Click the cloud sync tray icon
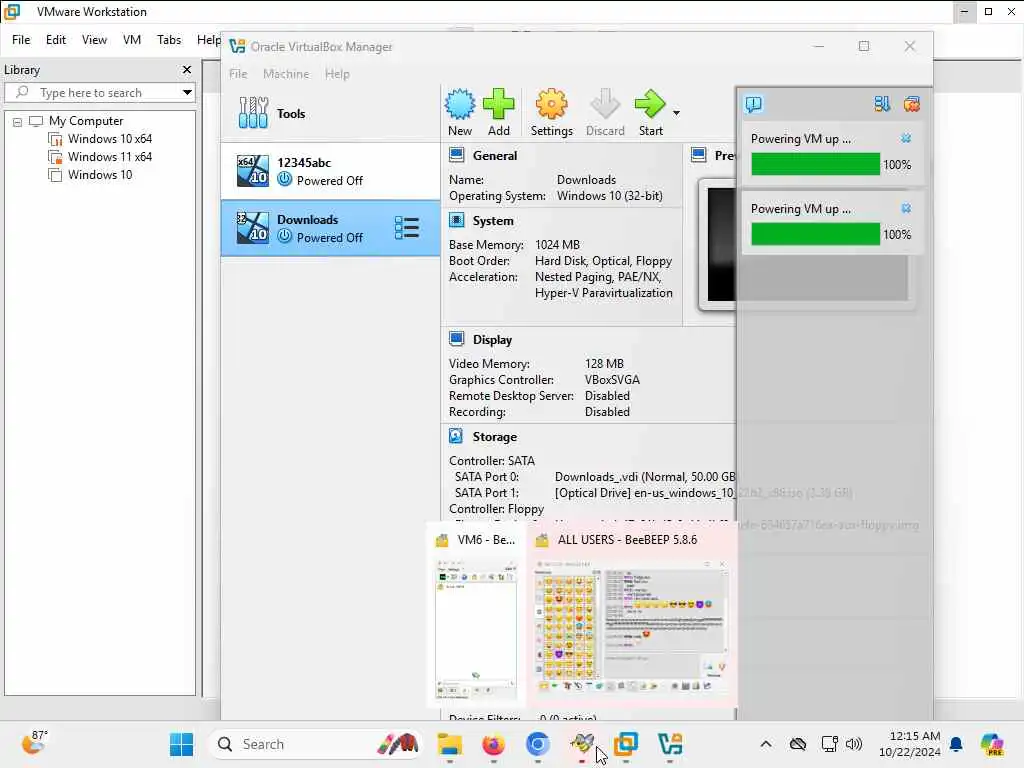1024x768 pixels. (797, 744)
